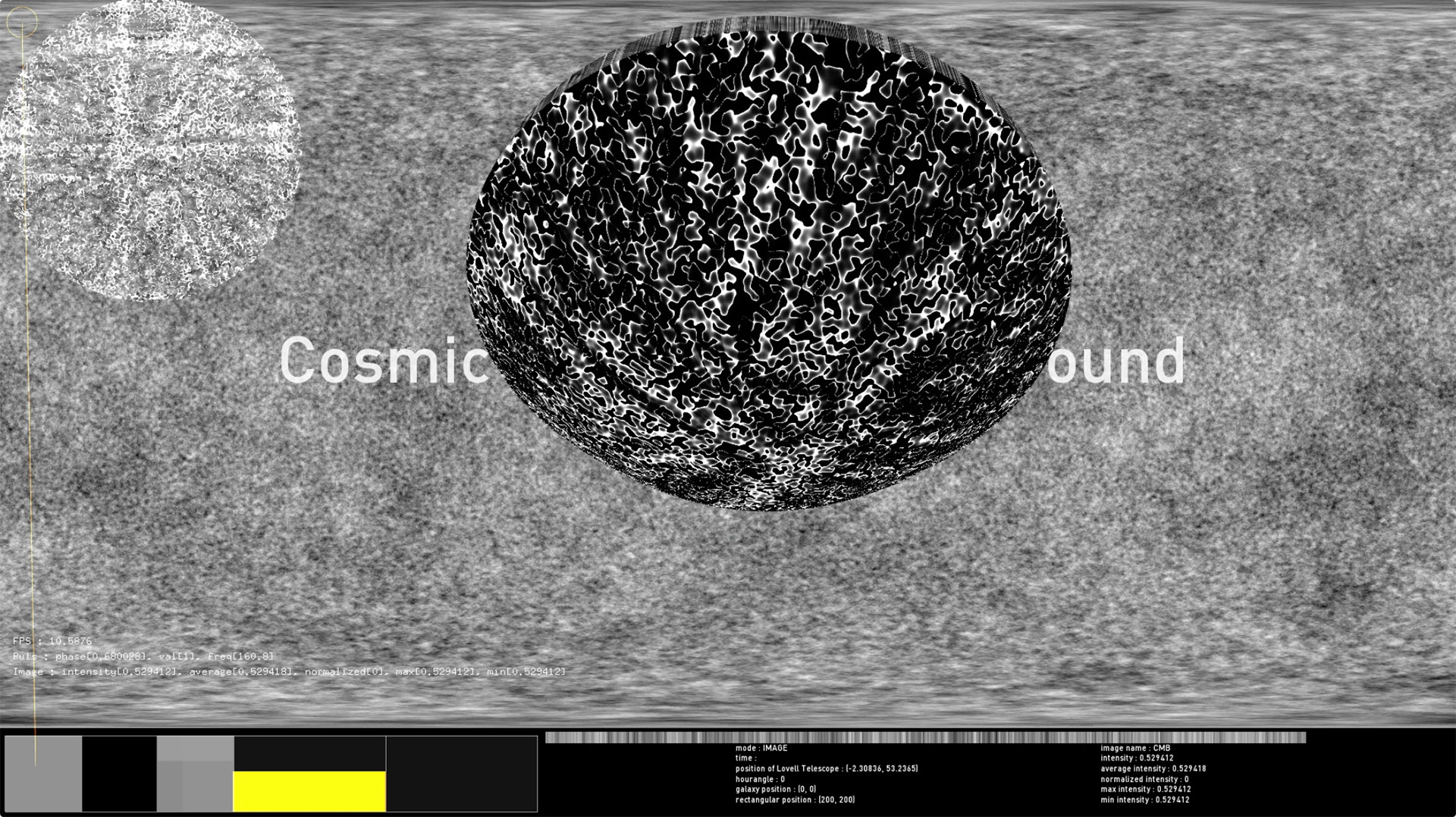The image size is (1456, 817).
Task: Click the small circle marker at top-left
Action: [22, 22]
